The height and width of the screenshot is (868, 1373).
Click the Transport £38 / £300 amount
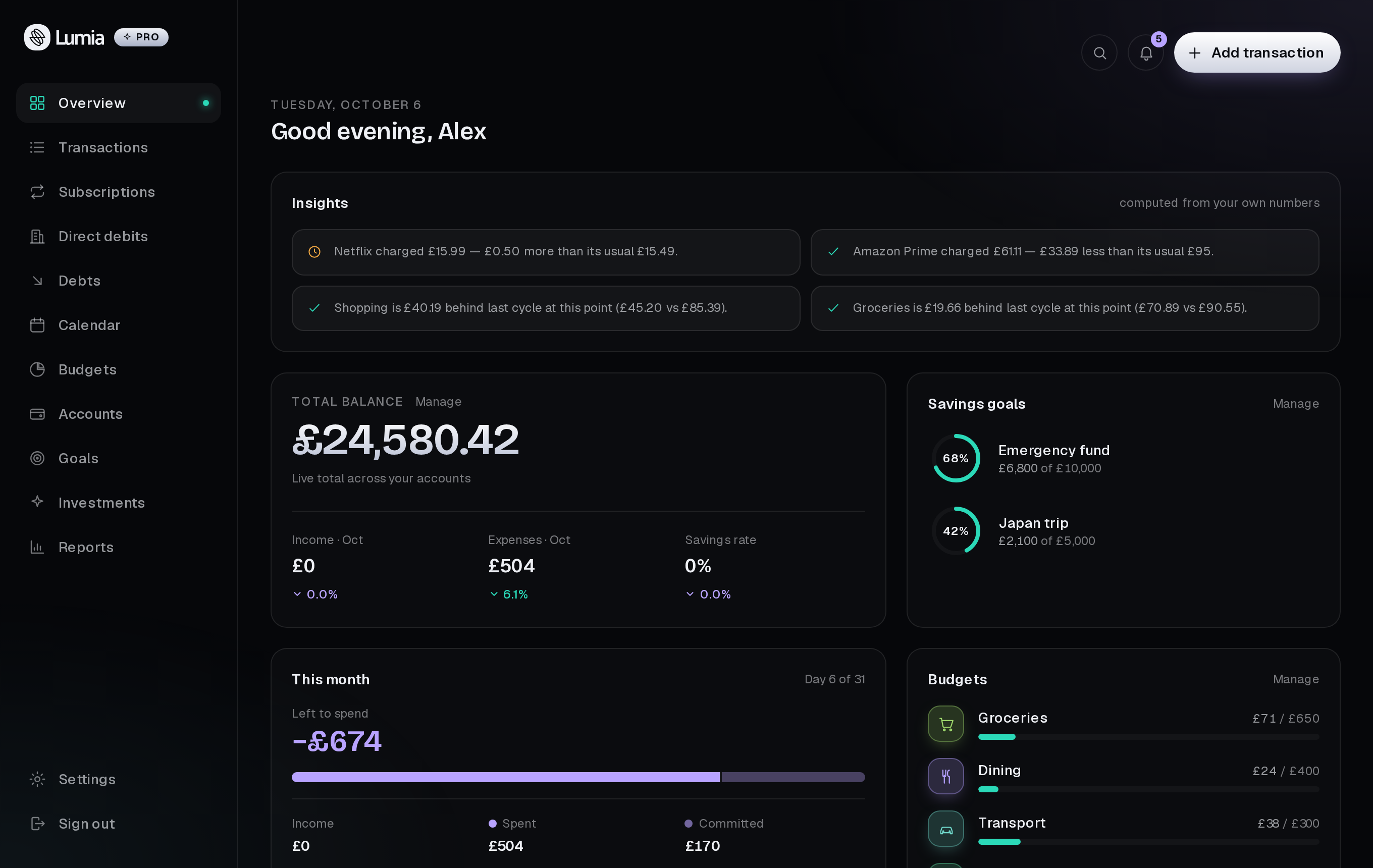(x=1288, y=824)
